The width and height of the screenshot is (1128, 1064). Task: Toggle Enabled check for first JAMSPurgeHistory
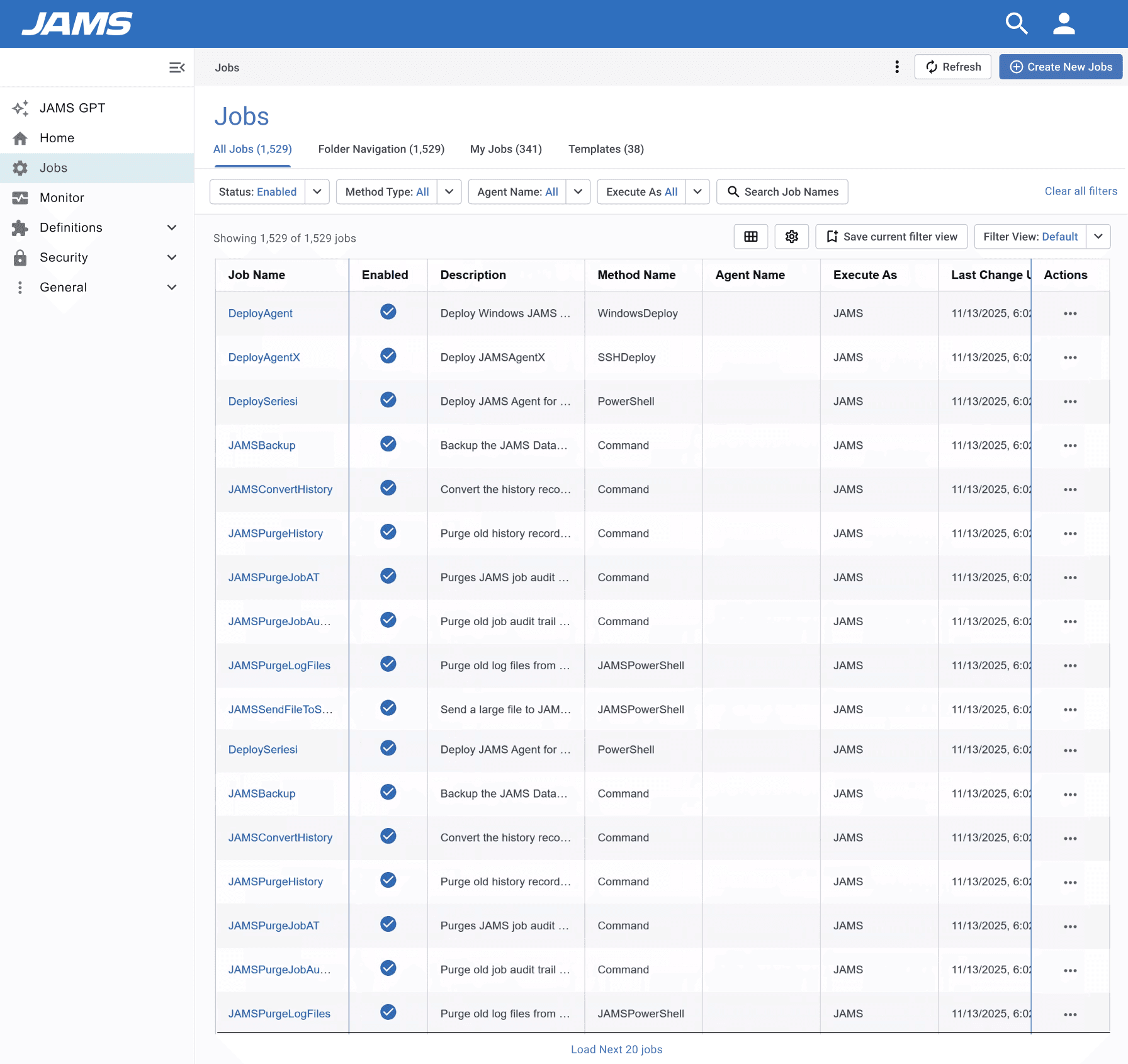388,532
